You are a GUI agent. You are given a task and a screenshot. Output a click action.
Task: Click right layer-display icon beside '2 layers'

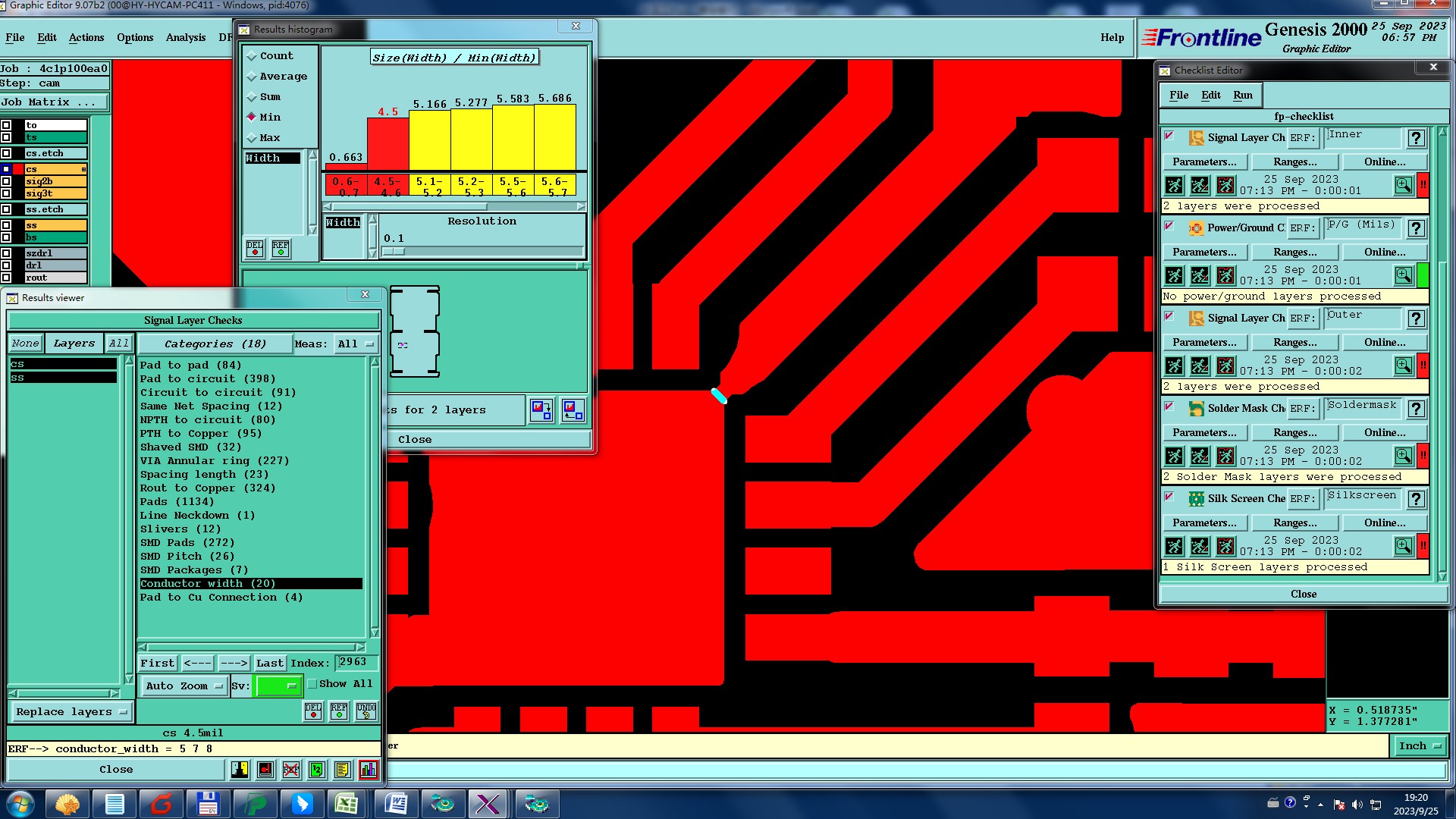573,410
